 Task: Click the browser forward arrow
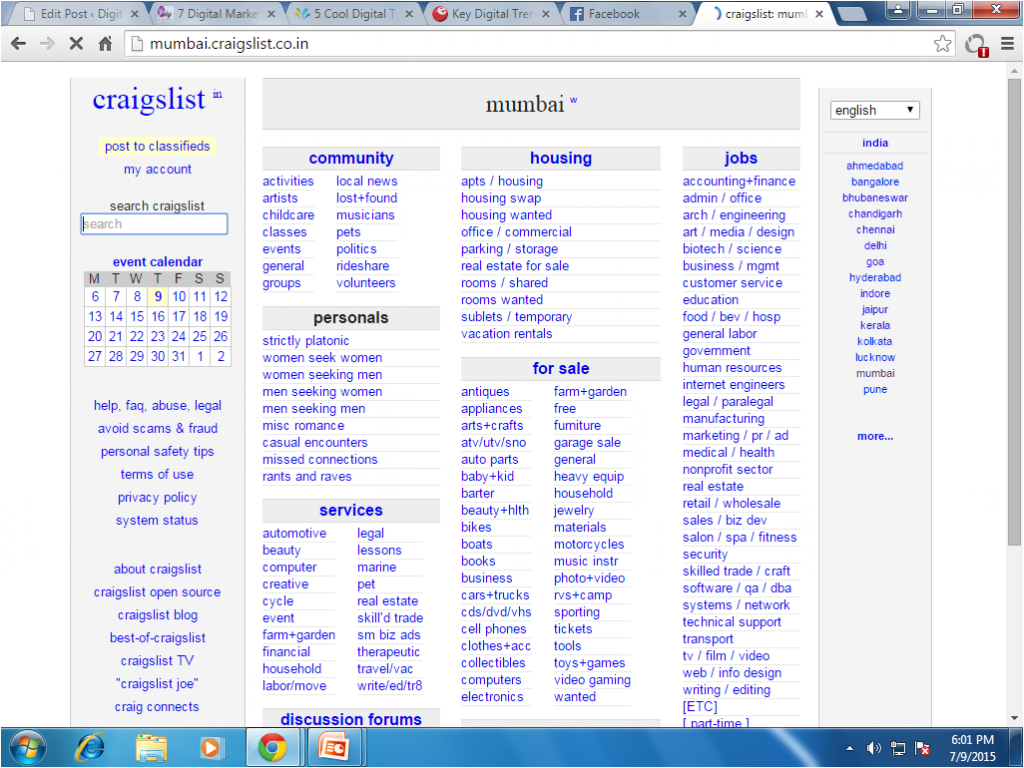point(48,44)
